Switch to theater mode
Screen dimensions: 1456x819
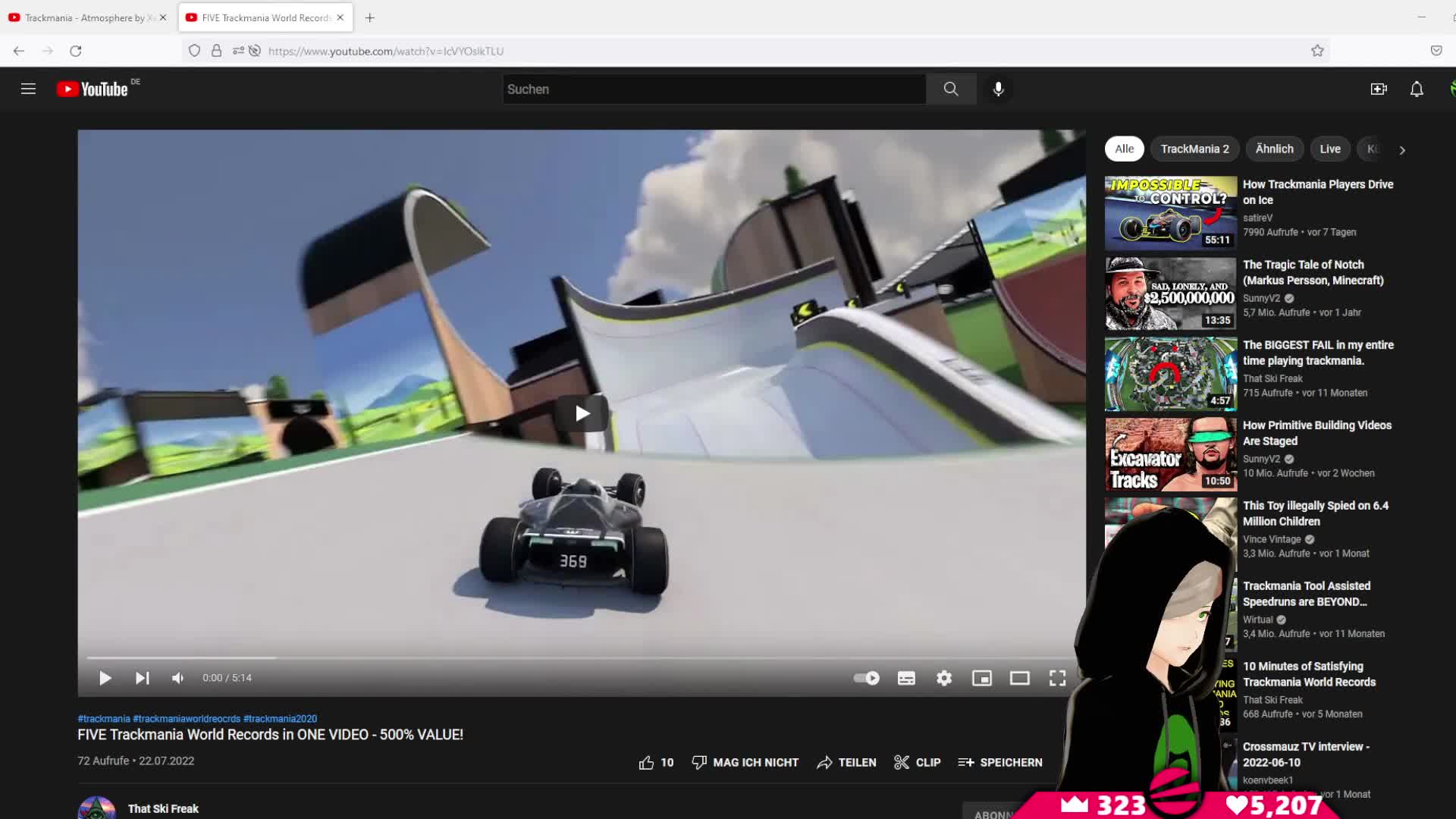1020,678
